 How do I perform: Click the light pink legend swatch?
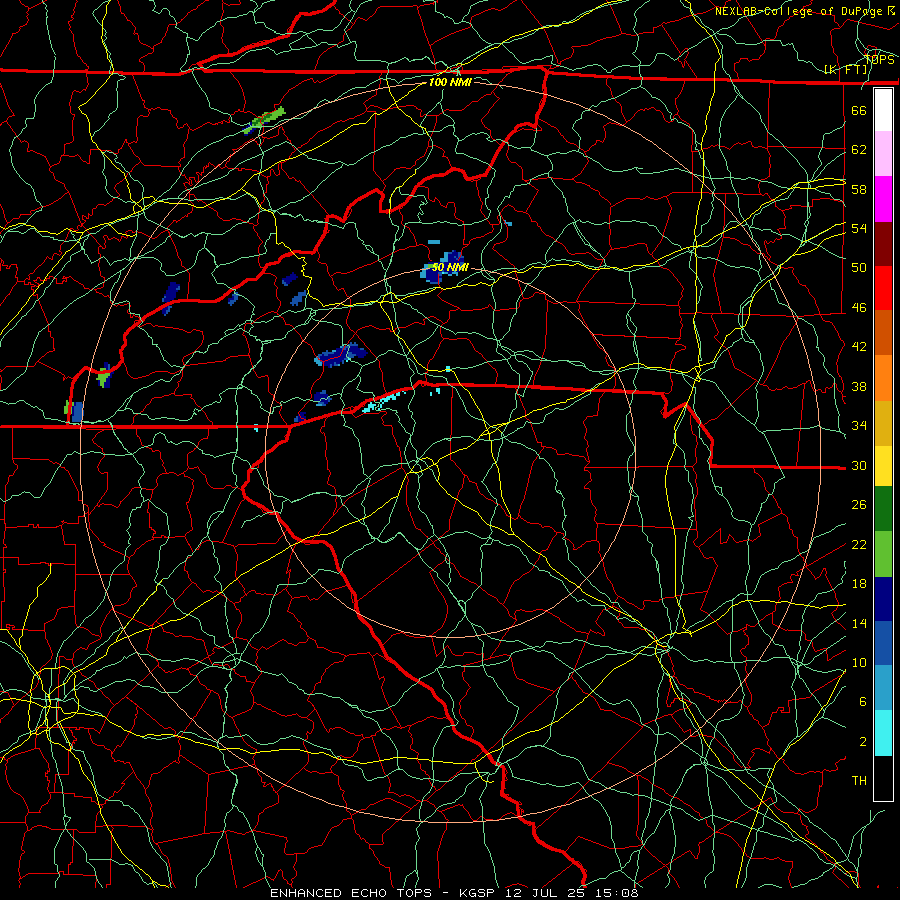(x=883, y=154)
